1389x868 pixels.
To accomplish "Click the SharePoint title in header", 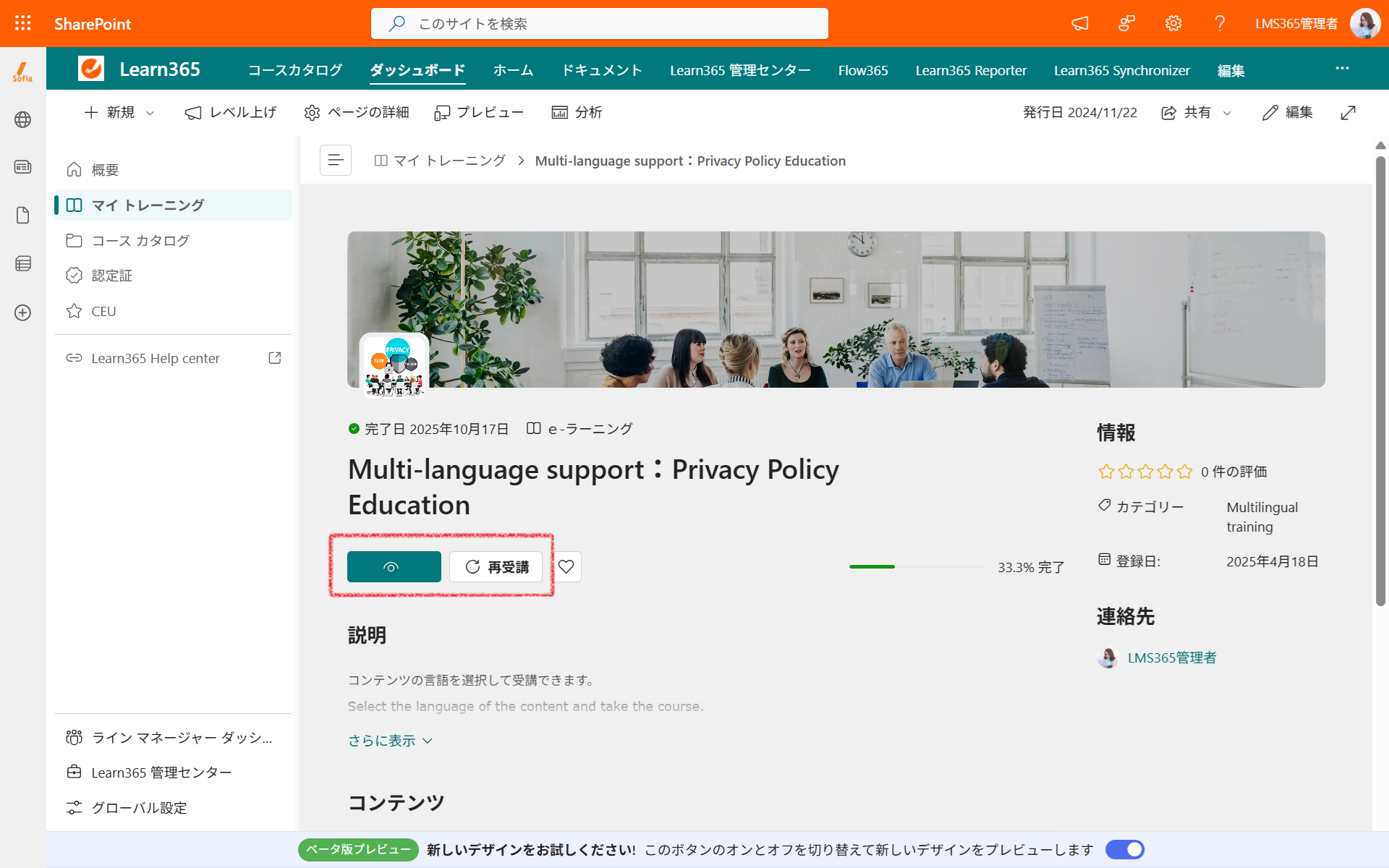I will (93, 24).
